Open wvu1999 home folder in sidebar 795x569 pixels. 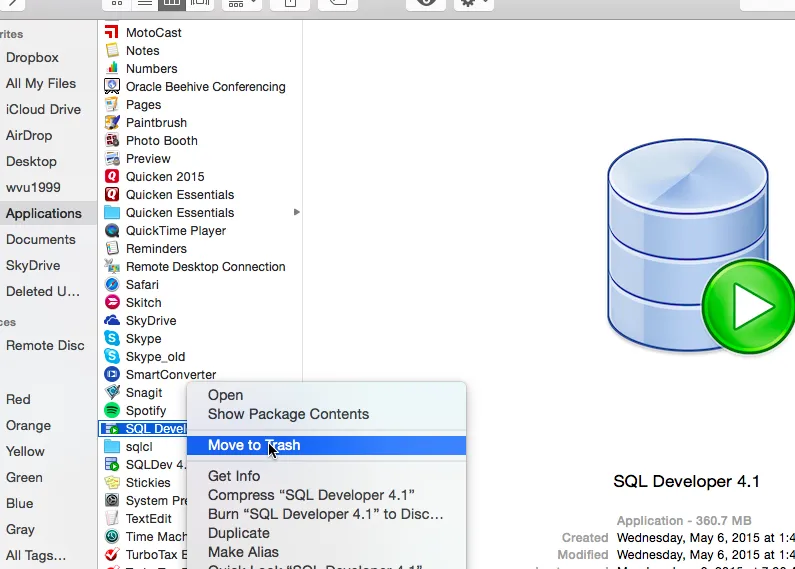pyautogui.click(x=33, y=187)
